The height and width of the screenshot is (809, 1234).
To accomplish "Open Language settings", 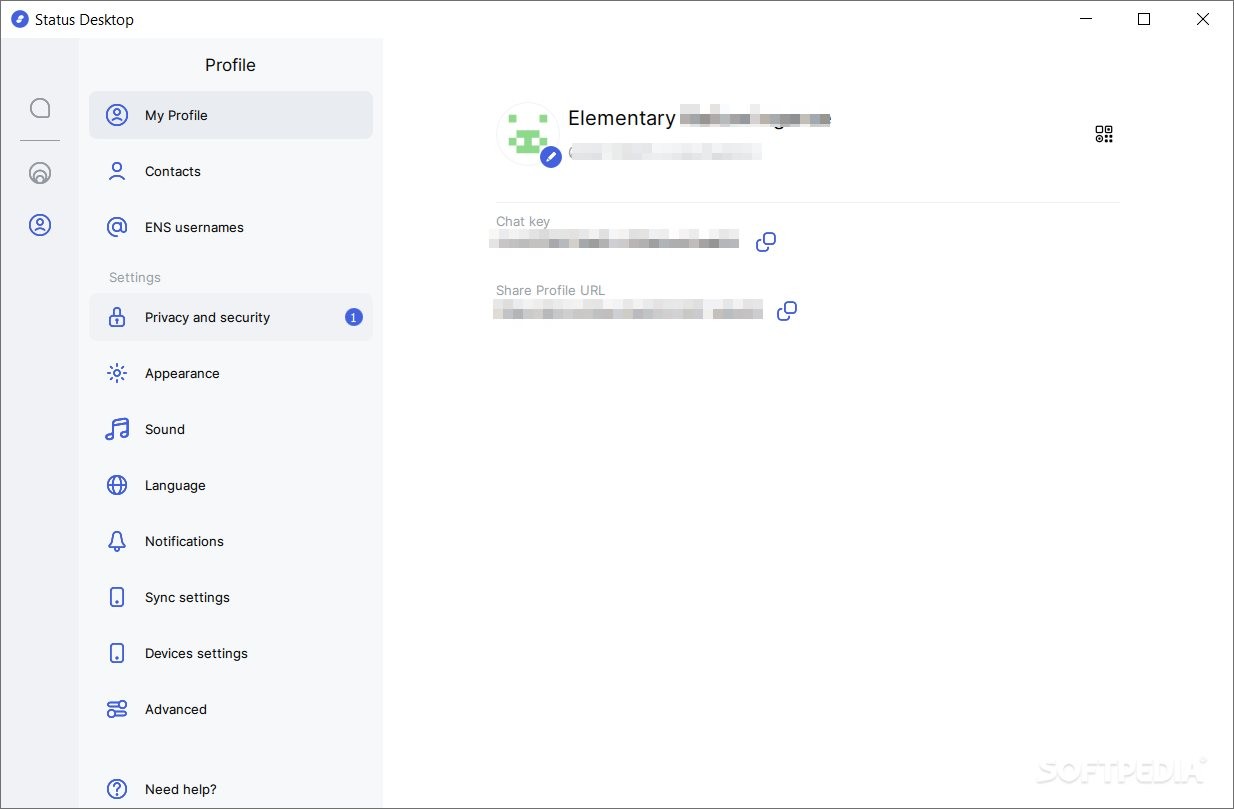I will click(x=231, y=485).
